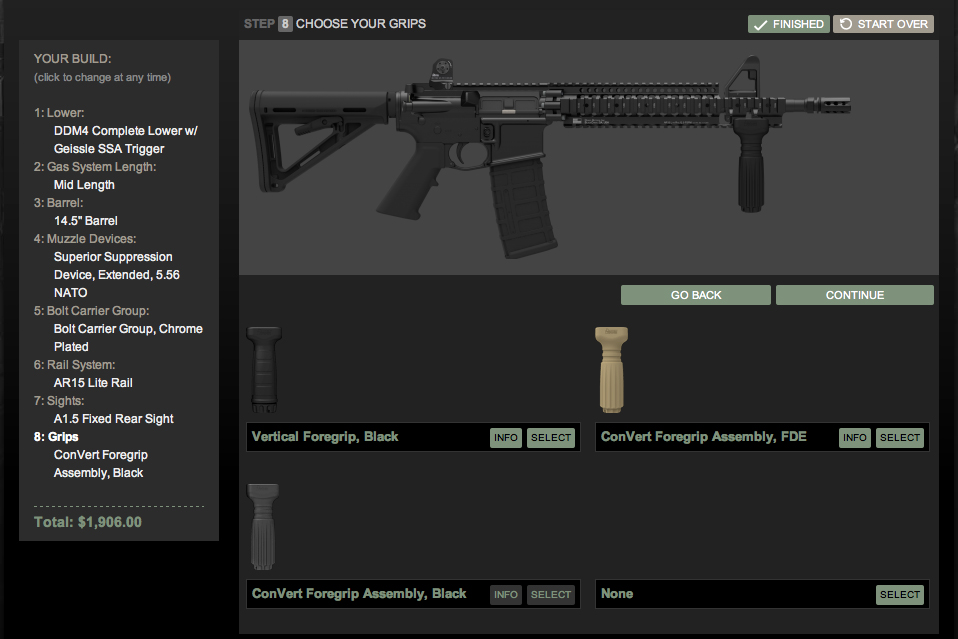Viewport: 958px width, 639px height.
Task: Select the ConVert Foregrip Assembly, Black
Action: pos(550,594)
